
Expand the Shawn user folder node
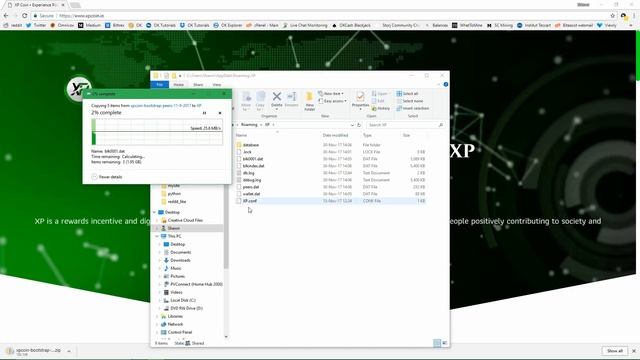(157, 228)
